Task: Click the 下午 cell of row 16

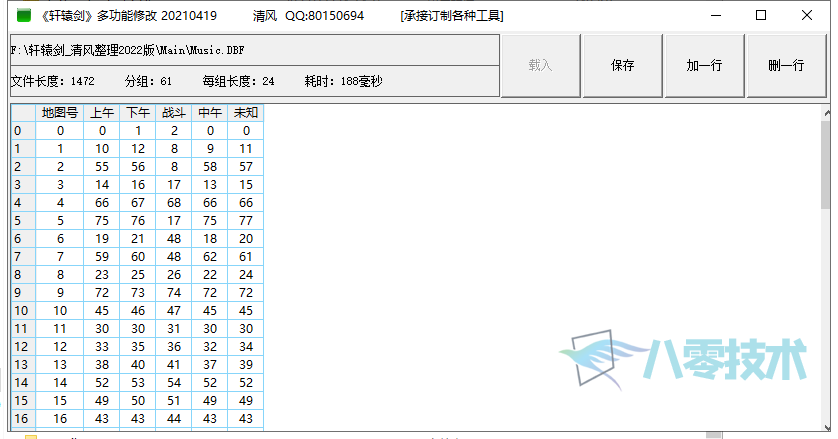Action: (138, 419)
